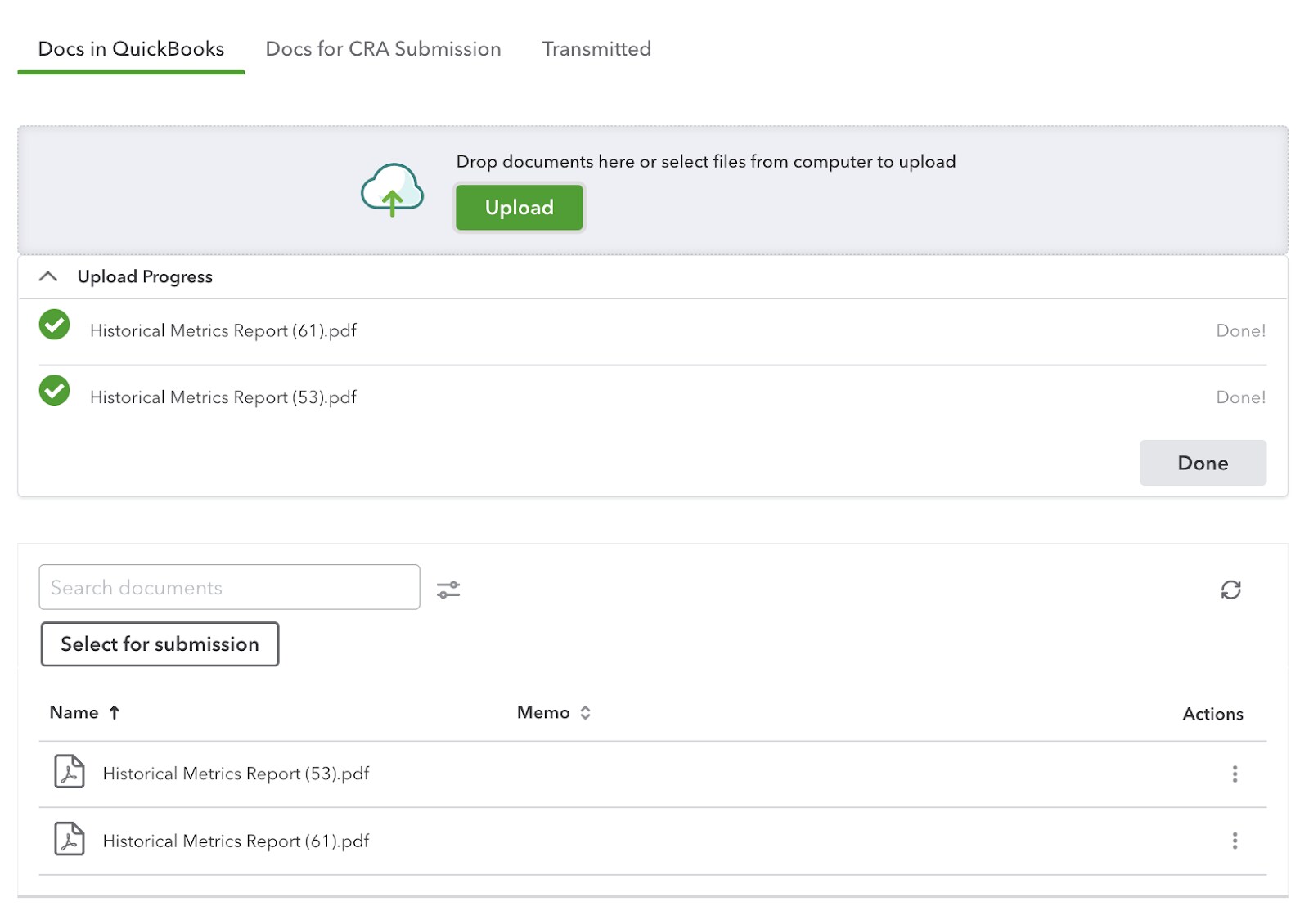Open the actions menu for Report (61).pdf
Image resolution: width=1309 pixels, height=924 pixels.
coord(1235,841)
